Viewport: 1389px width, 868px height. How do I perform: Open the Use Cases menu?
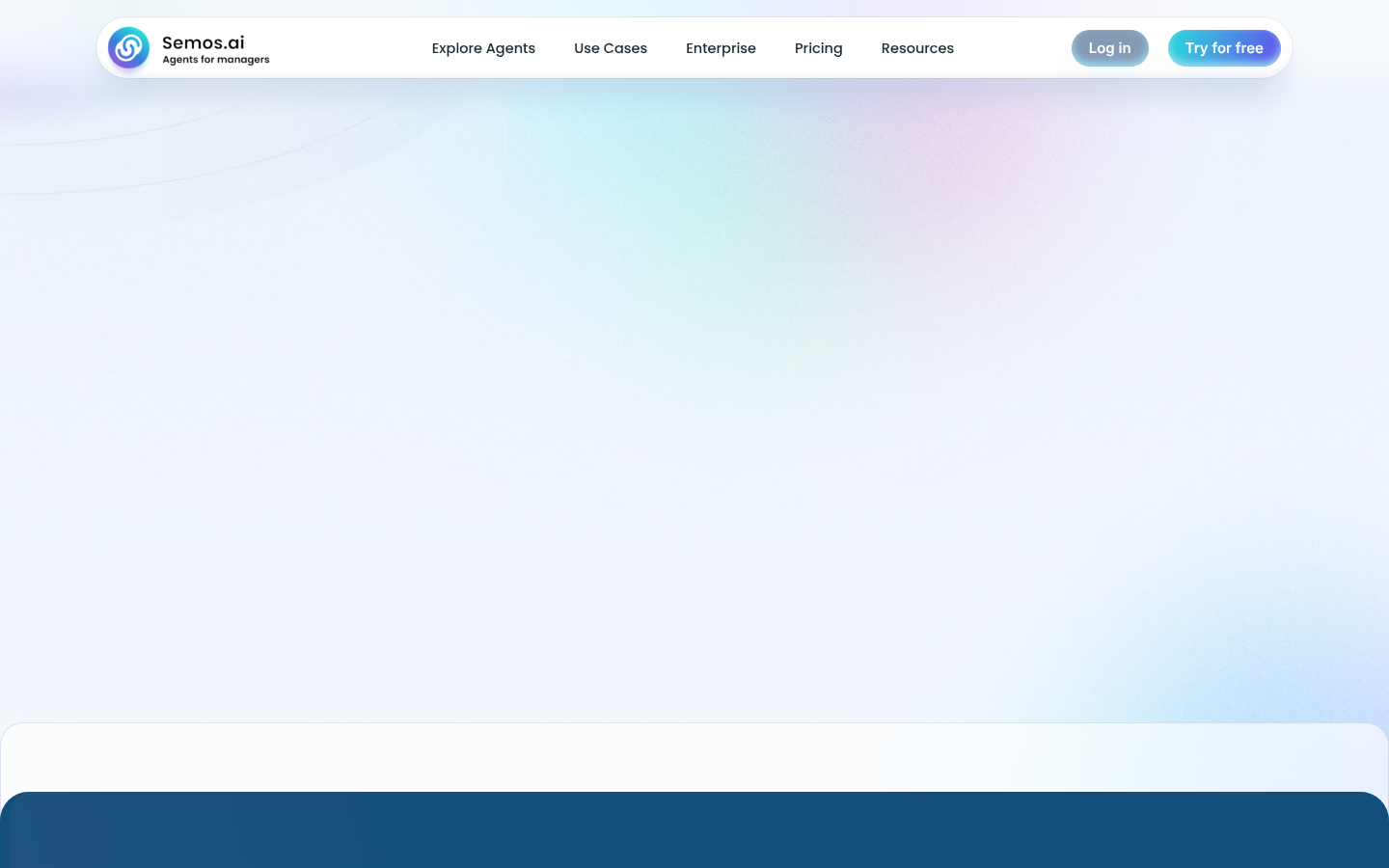coord(611,48)
